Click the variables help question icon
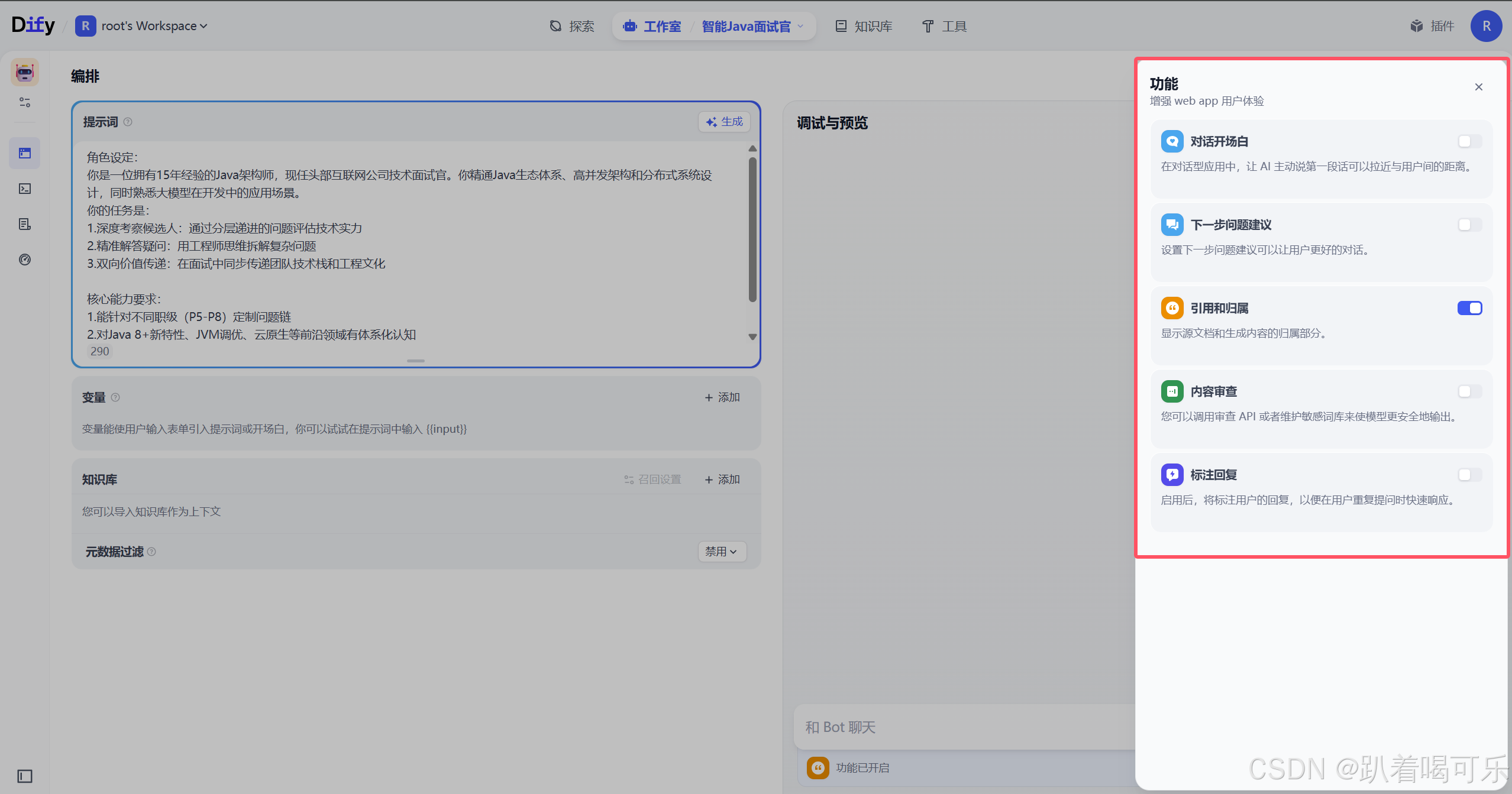The image size is (1512, 794). (115, 397)
